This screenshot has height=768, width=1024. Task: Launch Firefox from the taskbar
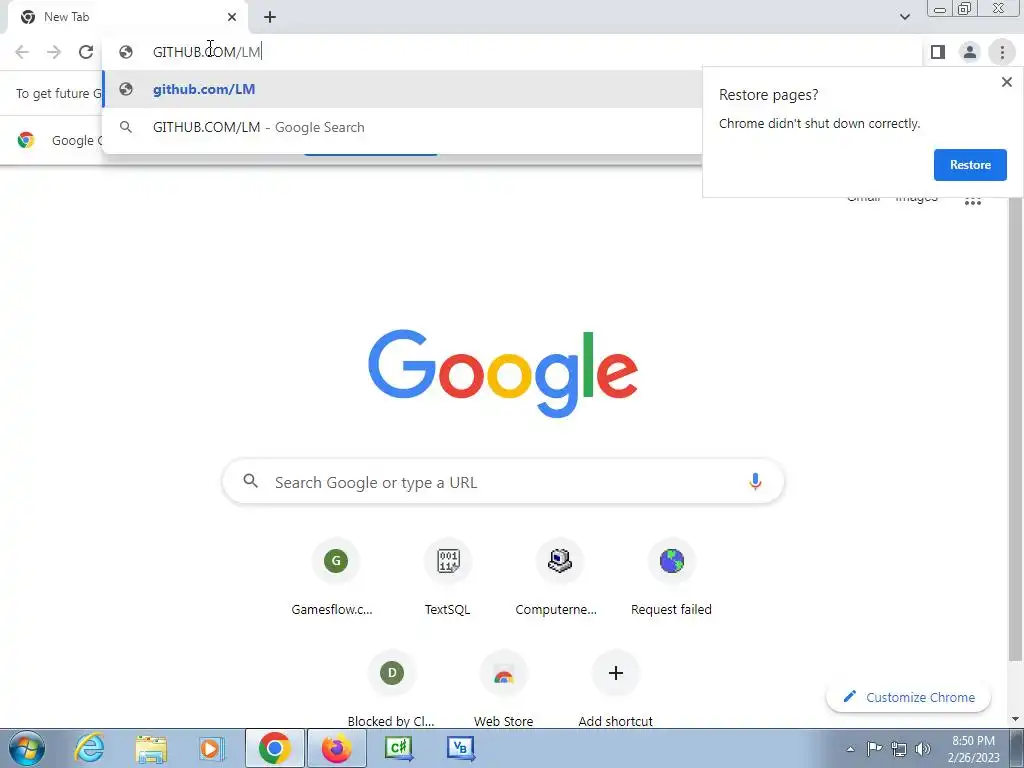pos(336,748)
